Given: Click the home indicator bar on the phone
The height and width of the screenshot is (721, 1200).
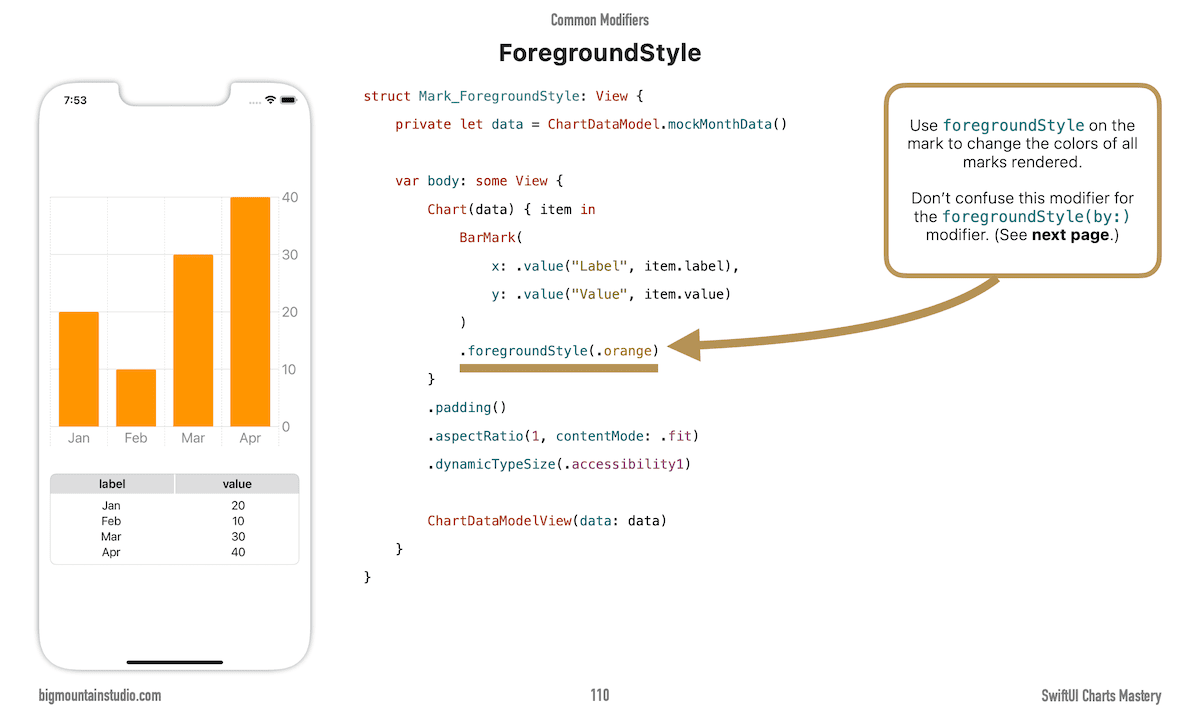Looking at the screenshot, I should coord(174,662).
